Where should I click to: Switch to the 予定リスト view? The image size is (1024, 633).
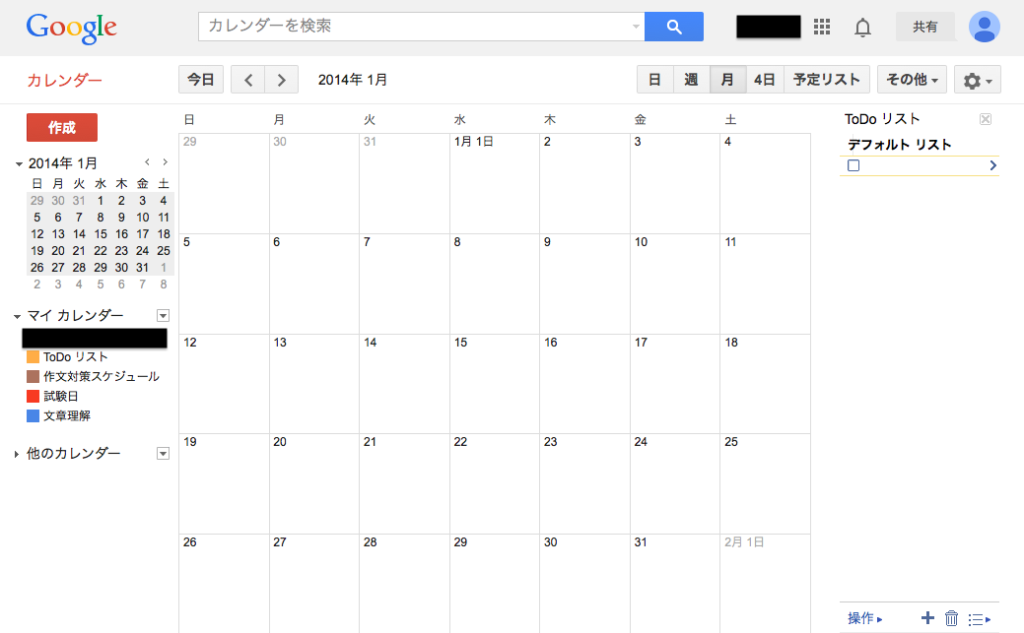(826, 79)
